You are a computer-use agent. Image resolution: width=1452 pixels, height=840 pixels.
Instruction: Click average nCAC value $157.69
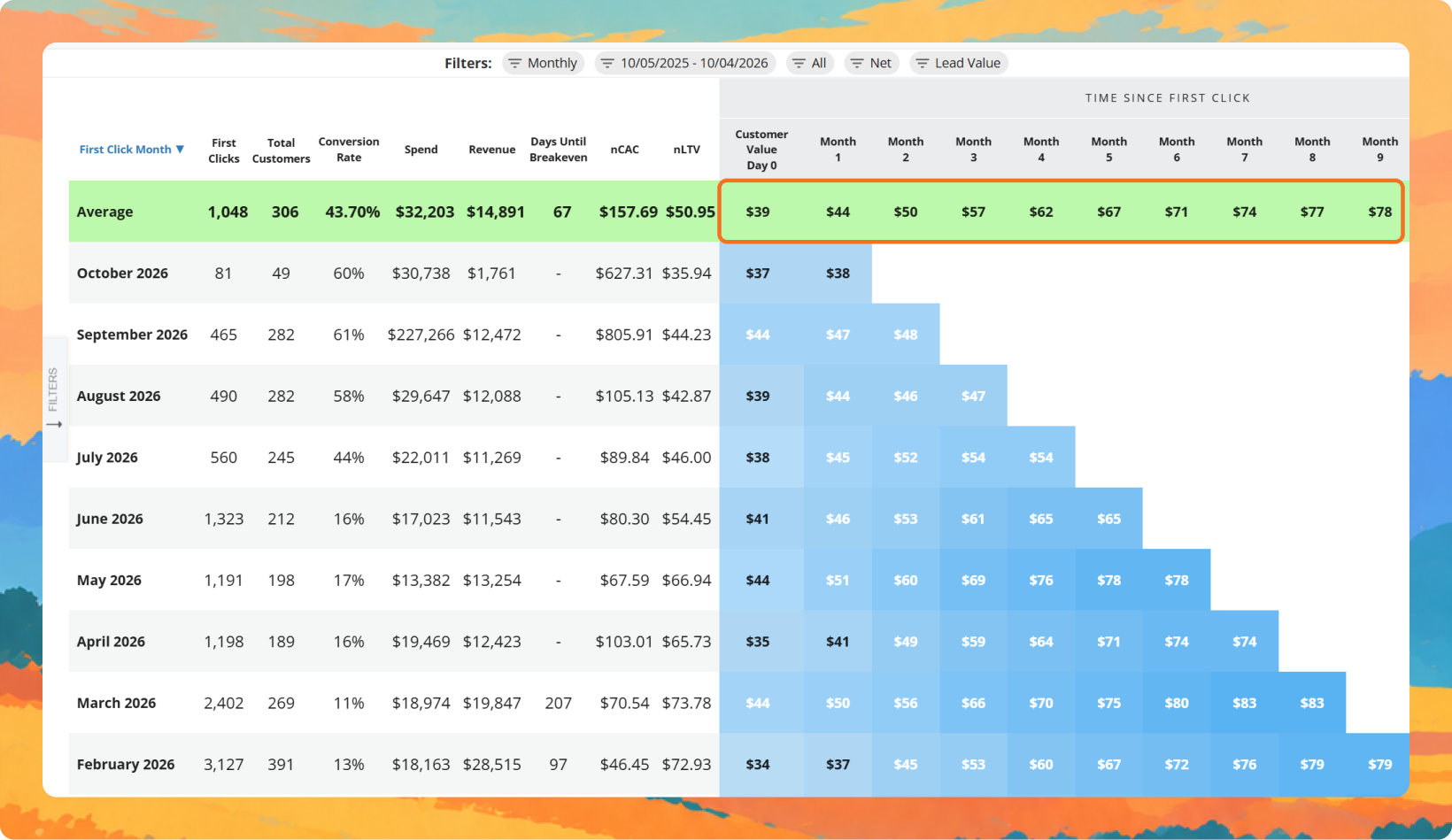(x=629, y=212)
